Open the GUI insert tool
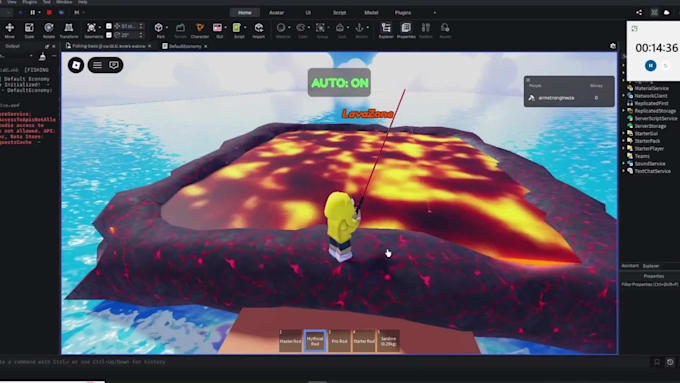 click(x=217, y=29)
